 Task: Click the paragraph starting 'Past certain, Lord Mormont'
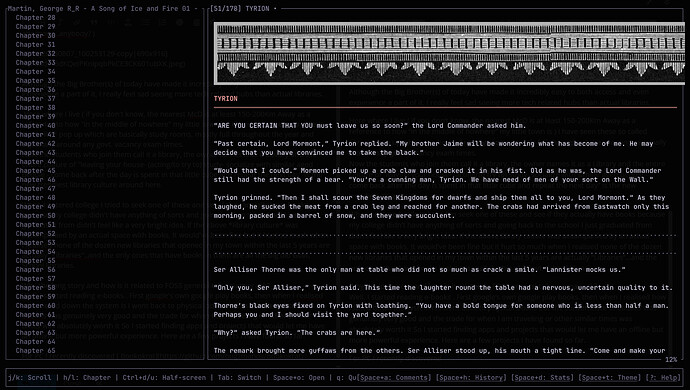(x=433, y=148)
